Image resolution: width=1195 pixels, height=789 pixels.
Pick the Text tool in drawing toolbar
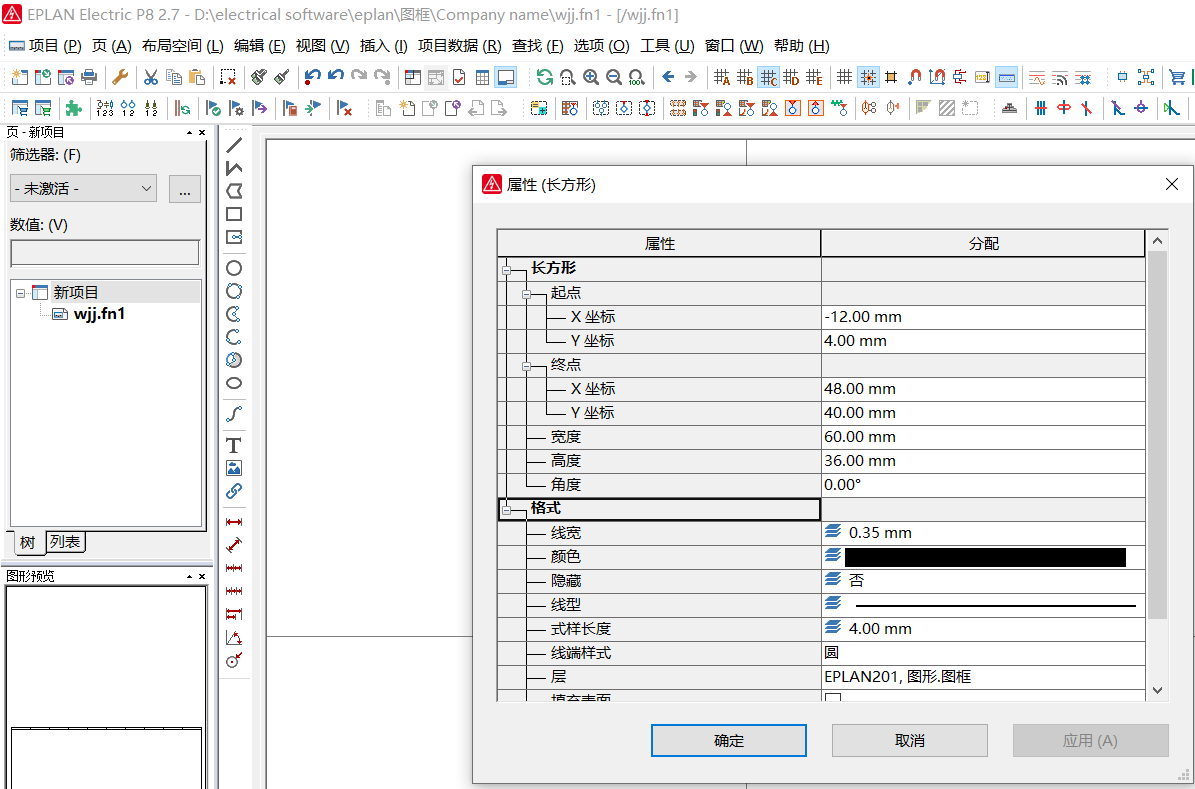click(x=234, y=445)
